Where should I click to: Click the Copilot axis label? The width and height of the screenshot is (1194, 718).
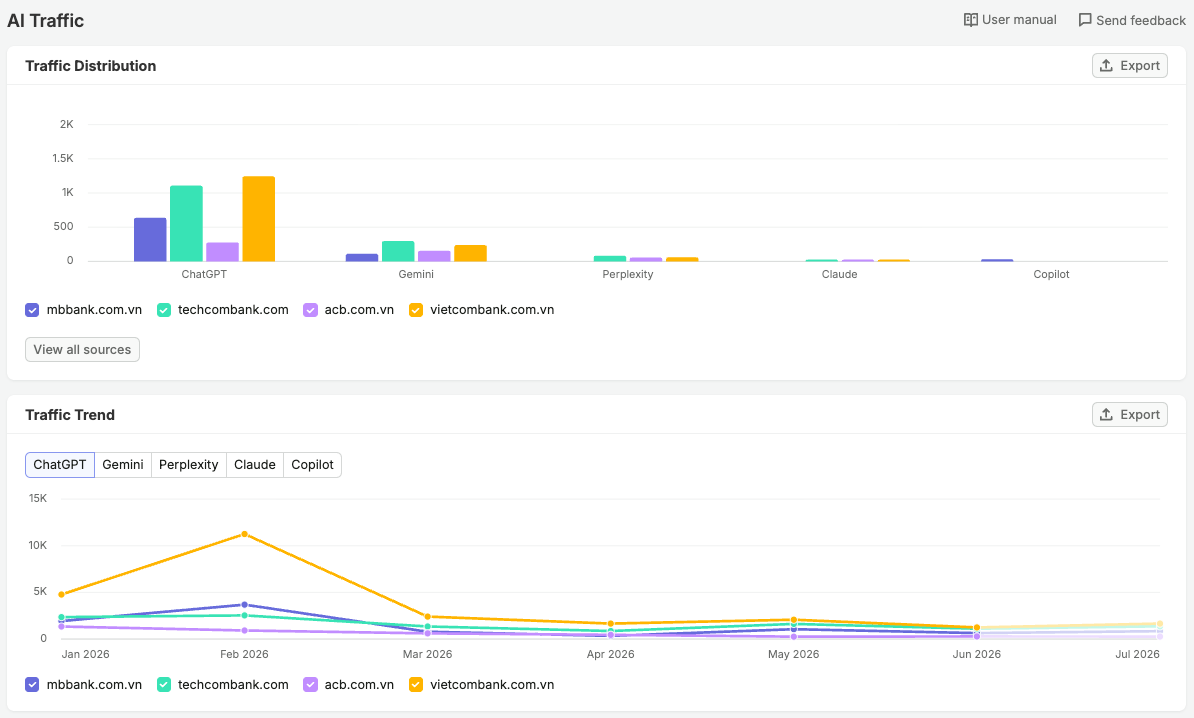point(1051,274)
